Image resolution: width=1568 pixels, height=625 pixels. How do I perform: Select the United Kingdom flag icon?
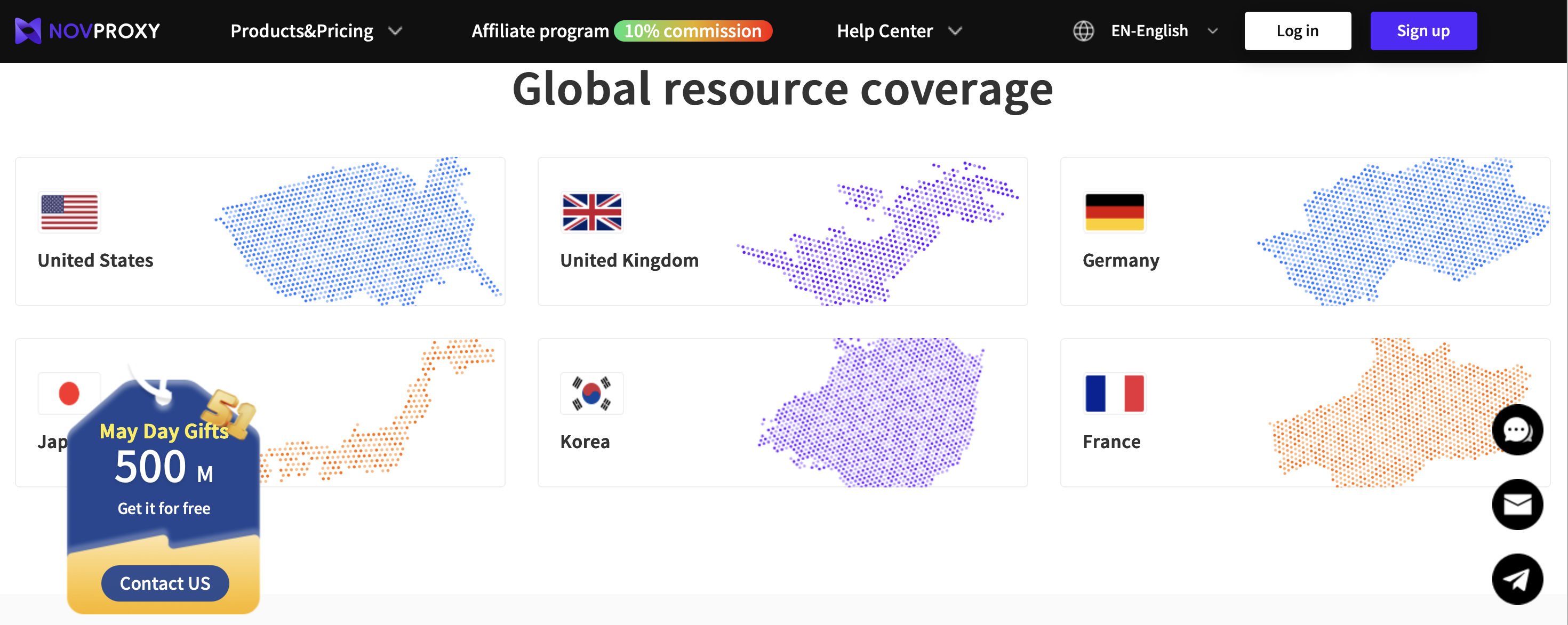click(591, 212)
